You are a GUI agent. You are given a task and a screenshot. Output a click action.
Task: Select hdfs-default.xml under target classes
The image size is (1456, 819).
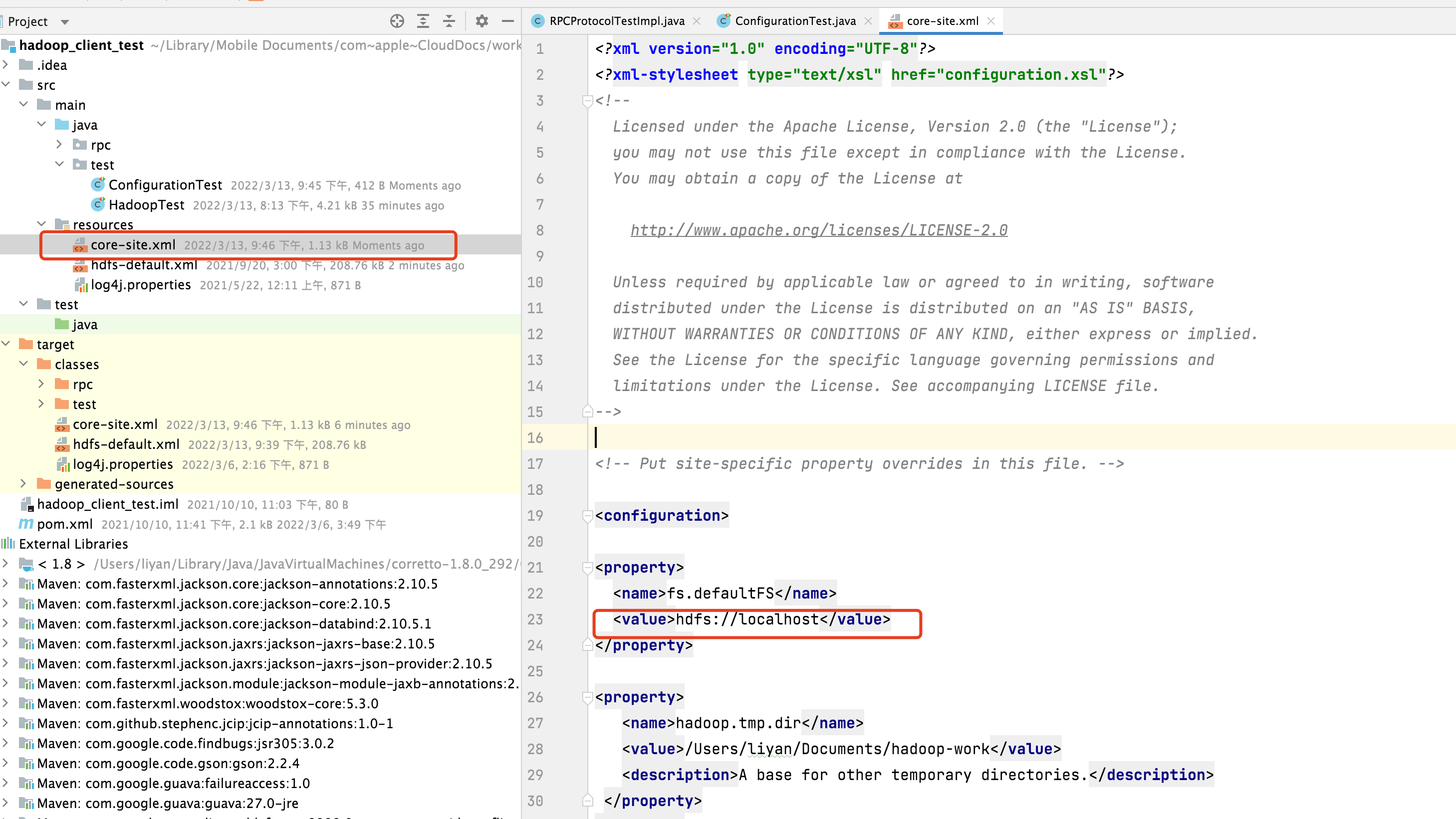(126, 444)
